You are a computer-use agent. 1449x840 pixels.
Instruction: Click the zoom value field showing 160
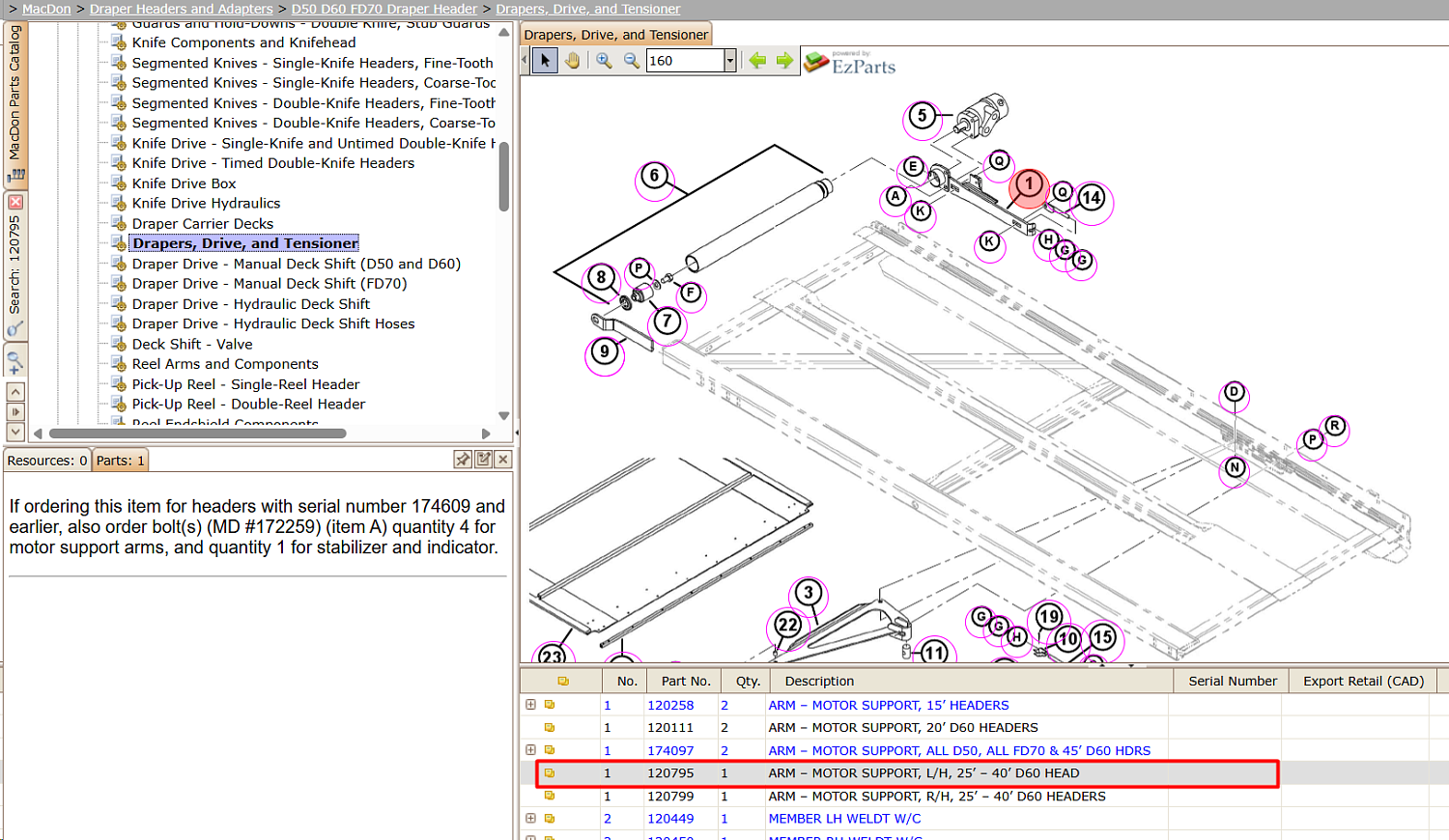tap(685, 61)
